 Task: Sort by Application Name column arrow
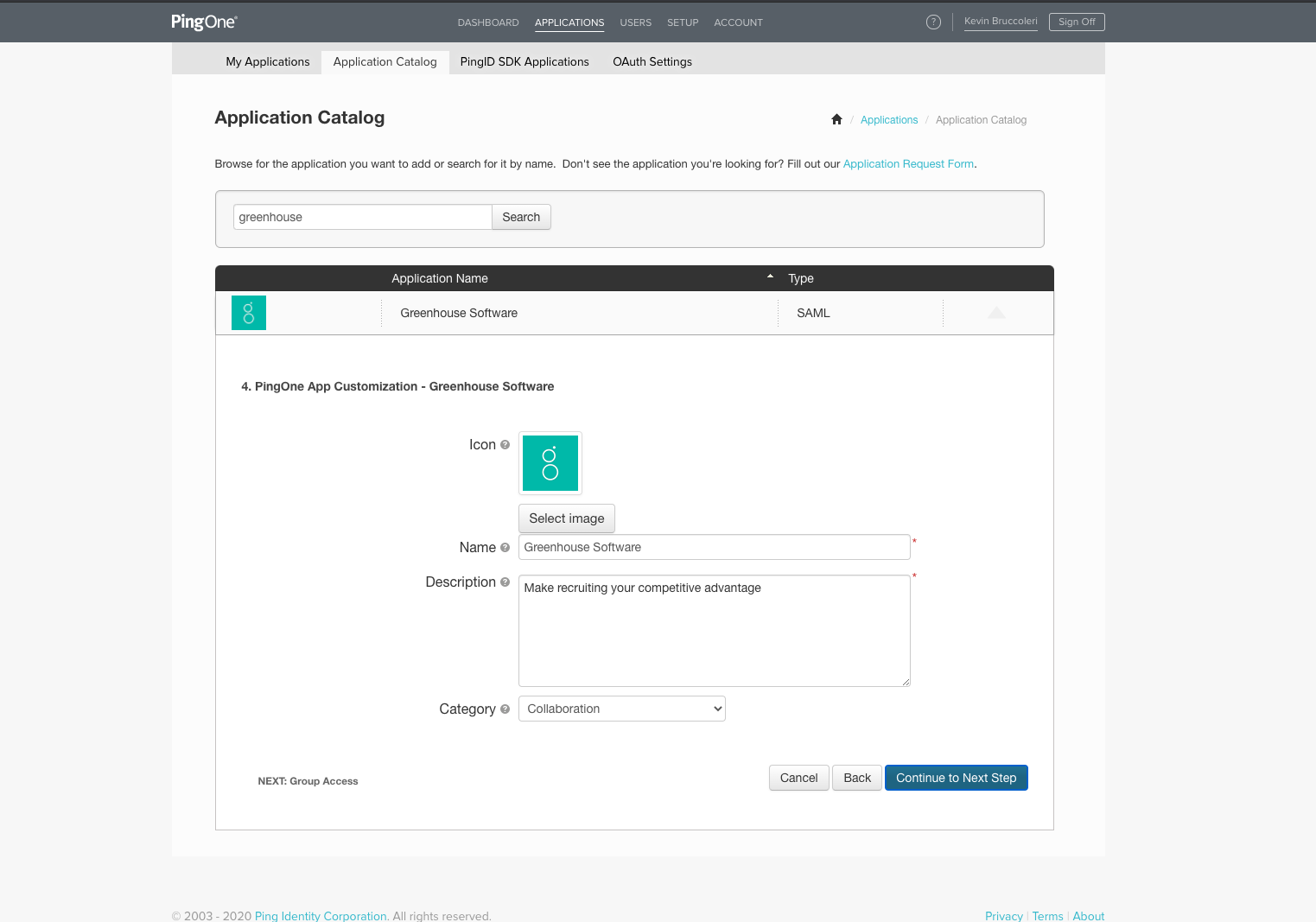[x=770, y=277]
